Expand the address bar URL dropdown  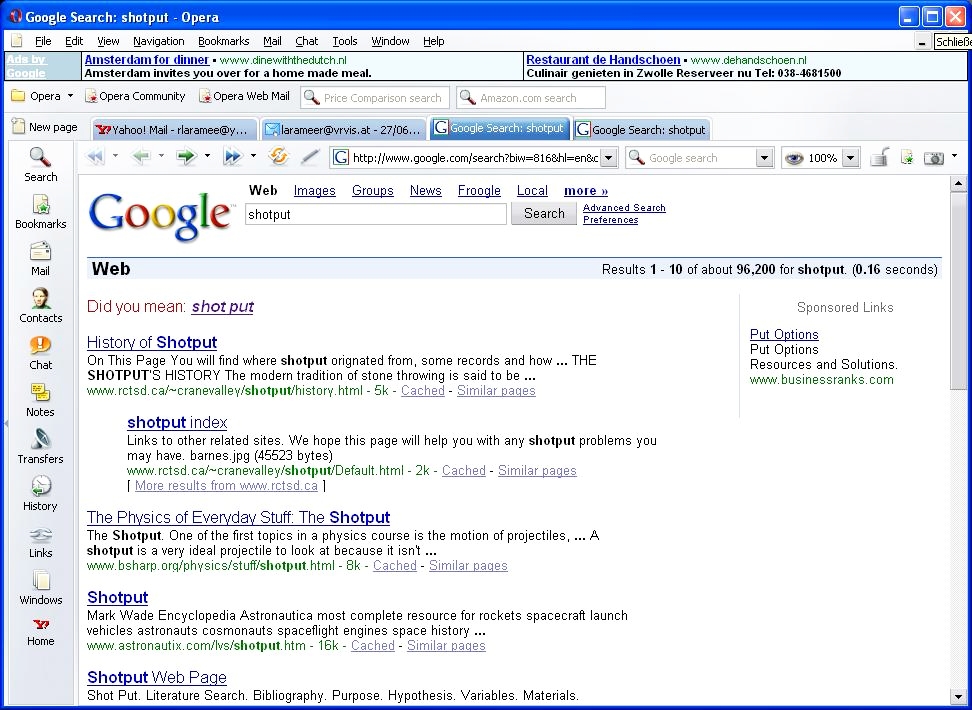tap(608, 158)
